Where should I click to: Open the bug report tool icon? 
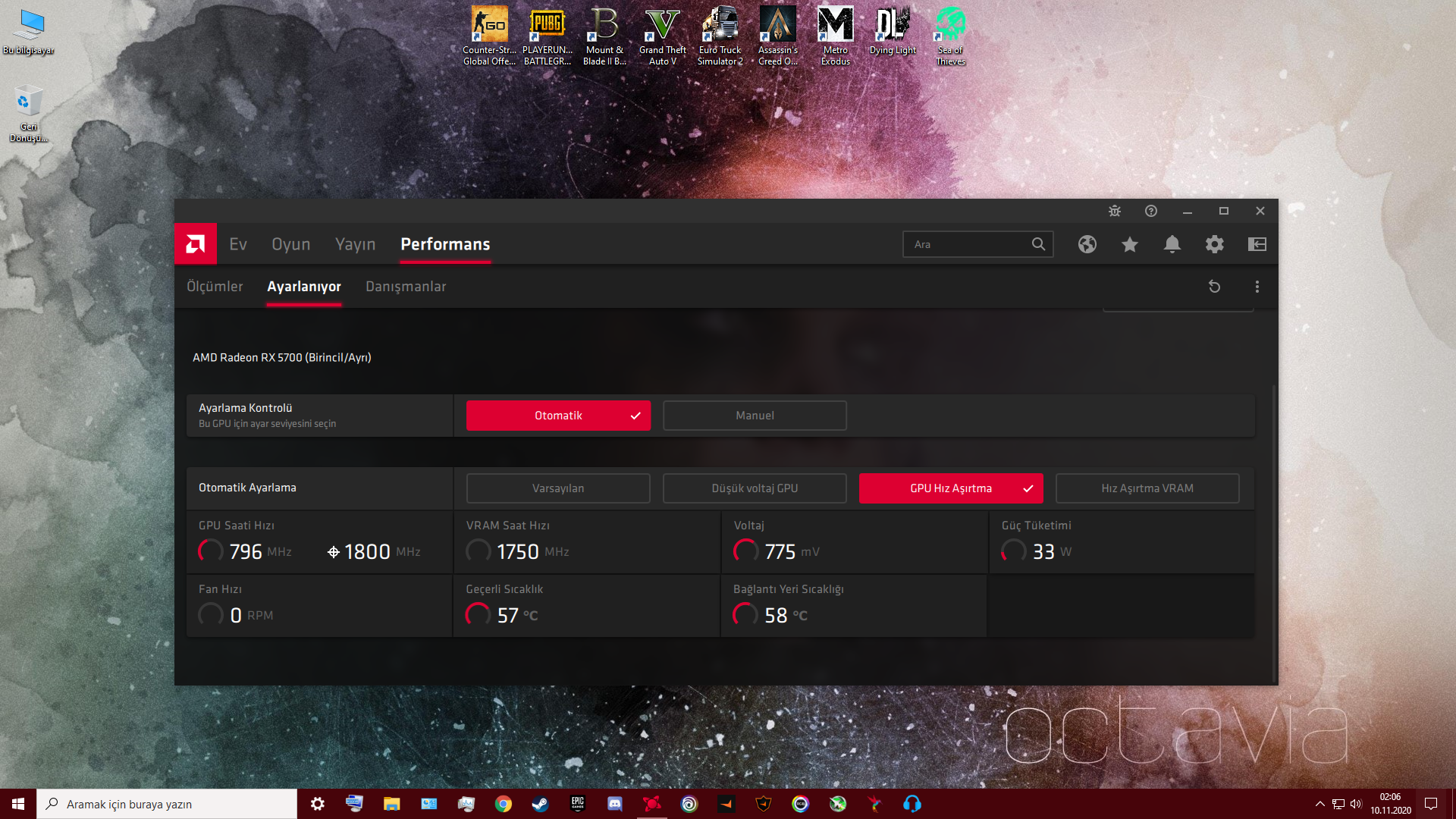coord(1114,211)
